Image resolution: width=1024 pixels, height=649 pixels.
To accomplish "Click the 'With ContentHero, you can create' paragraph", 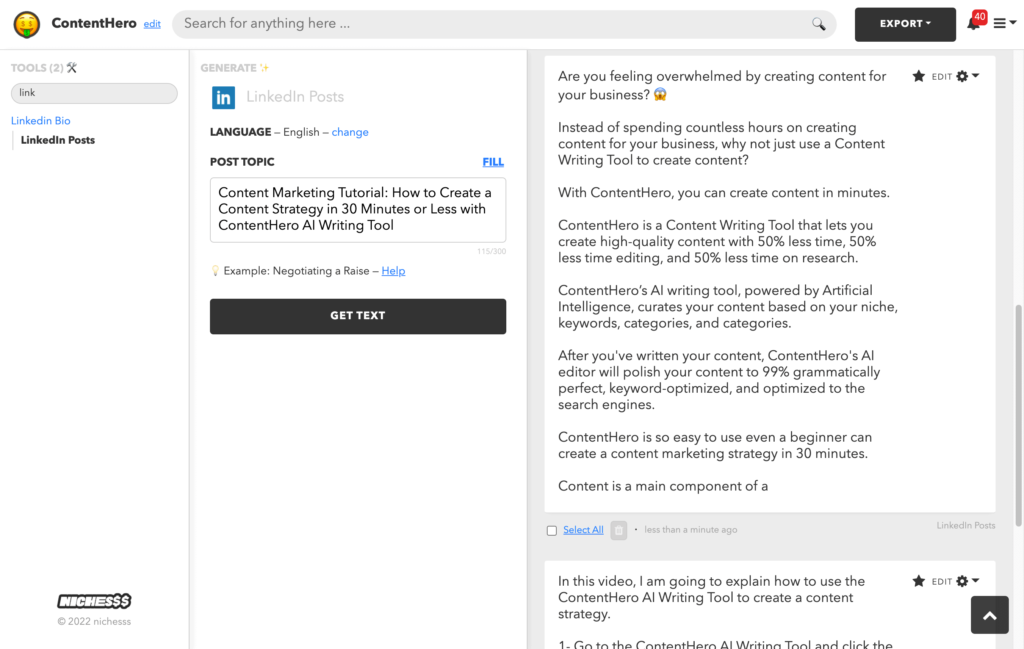I will (x=724, y=193).
